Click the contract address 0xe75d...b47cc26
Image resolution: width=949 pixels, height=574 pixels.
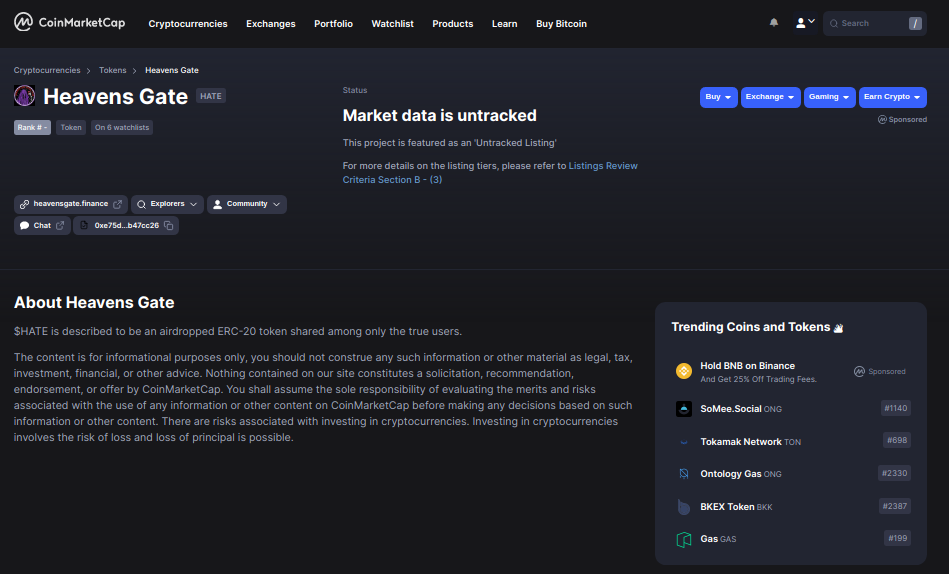(x=126, y=225)
